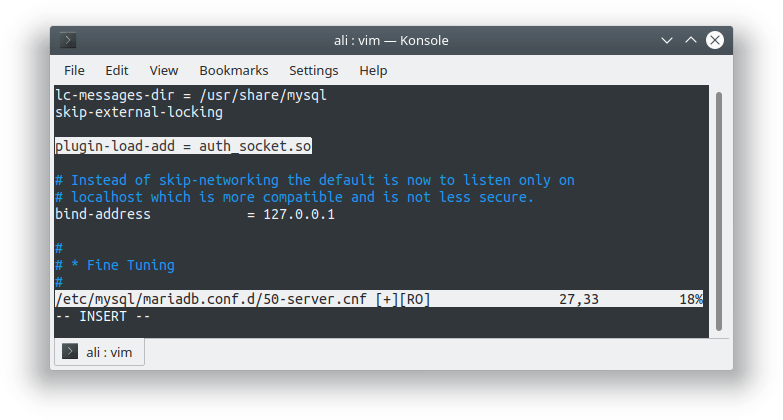Click the skip-external-locking line

(x=139, y=113)
